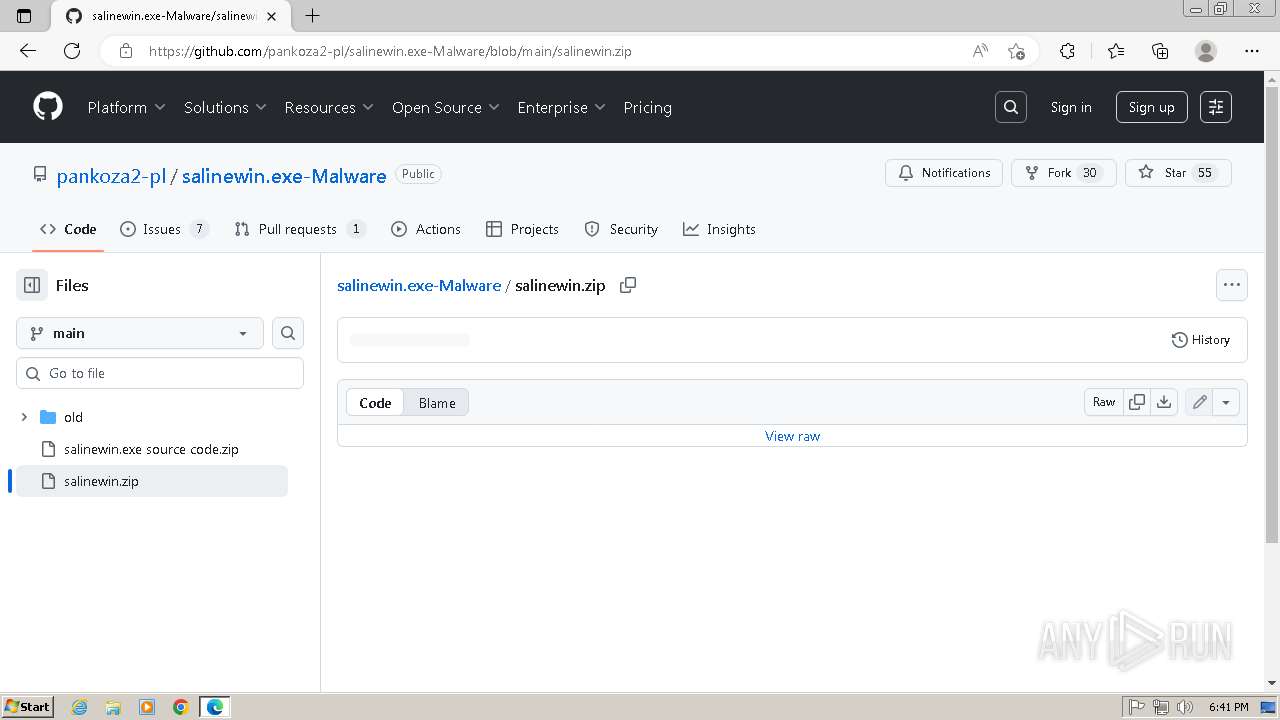The width and height of the screenshot is (1280, 720).
Task: Download the raw salinewin.zip file
Action: (1164, 402)
